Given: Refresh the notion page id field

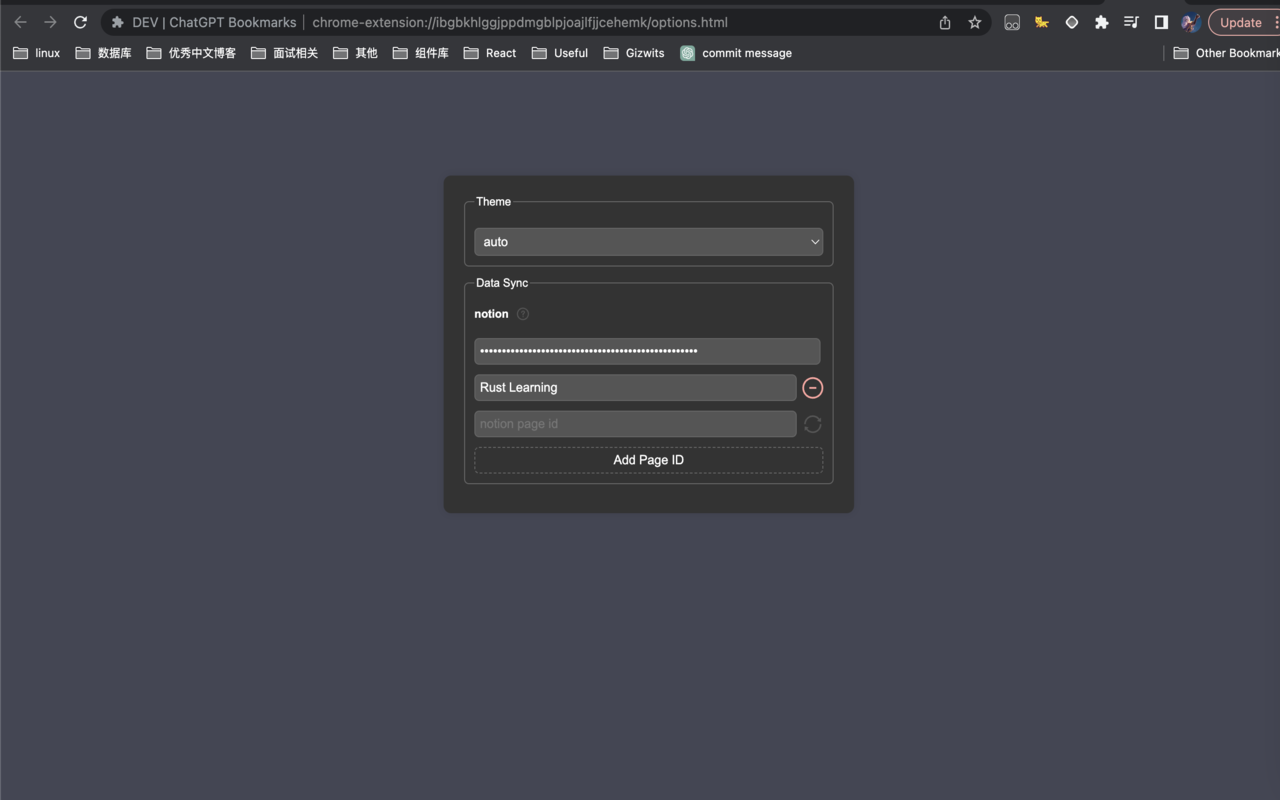Looking at the screenshot, I should (812, 423).
